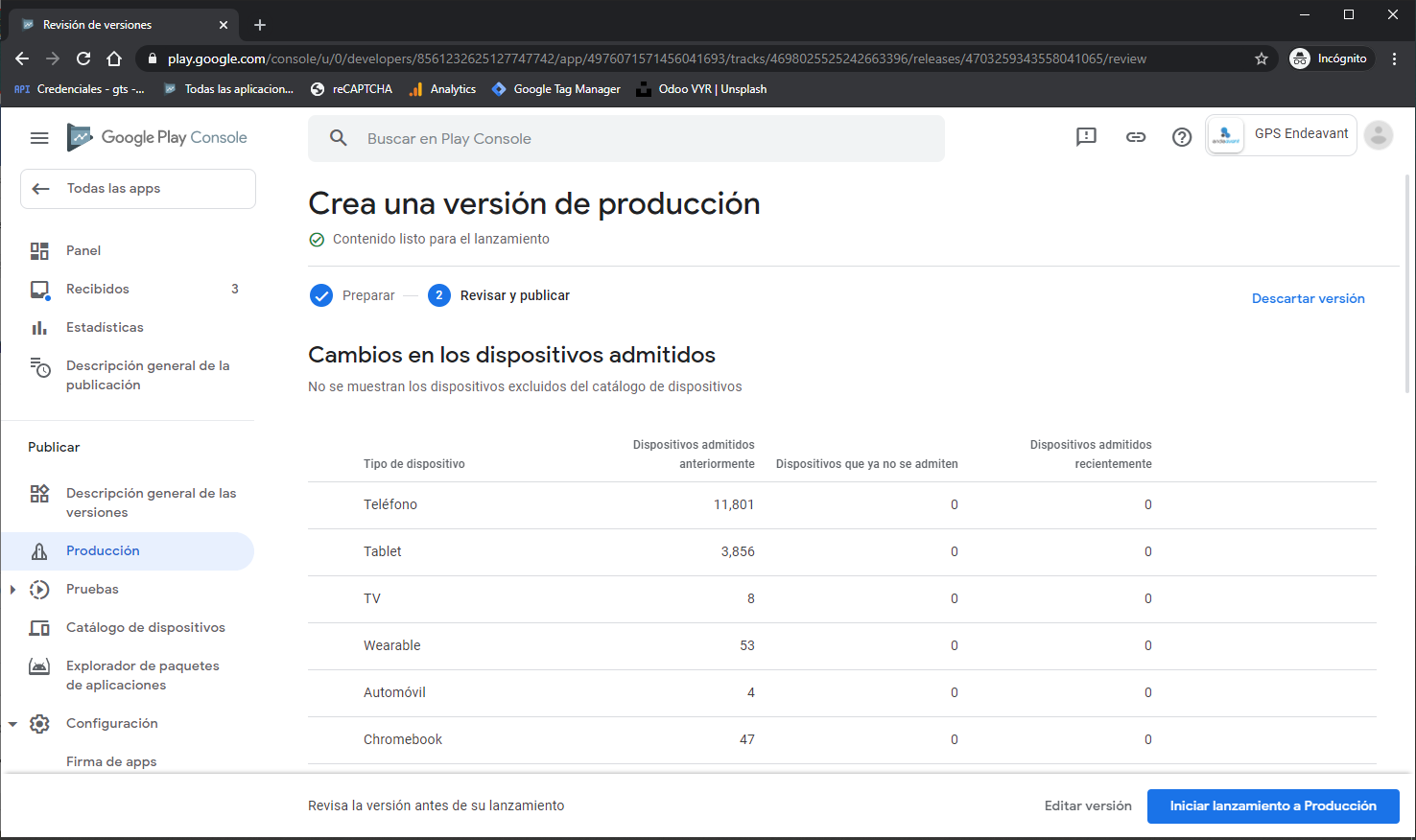Open Producción in the sidebar
Viewport: 1416px width, 840px height.
click(103, 551)
